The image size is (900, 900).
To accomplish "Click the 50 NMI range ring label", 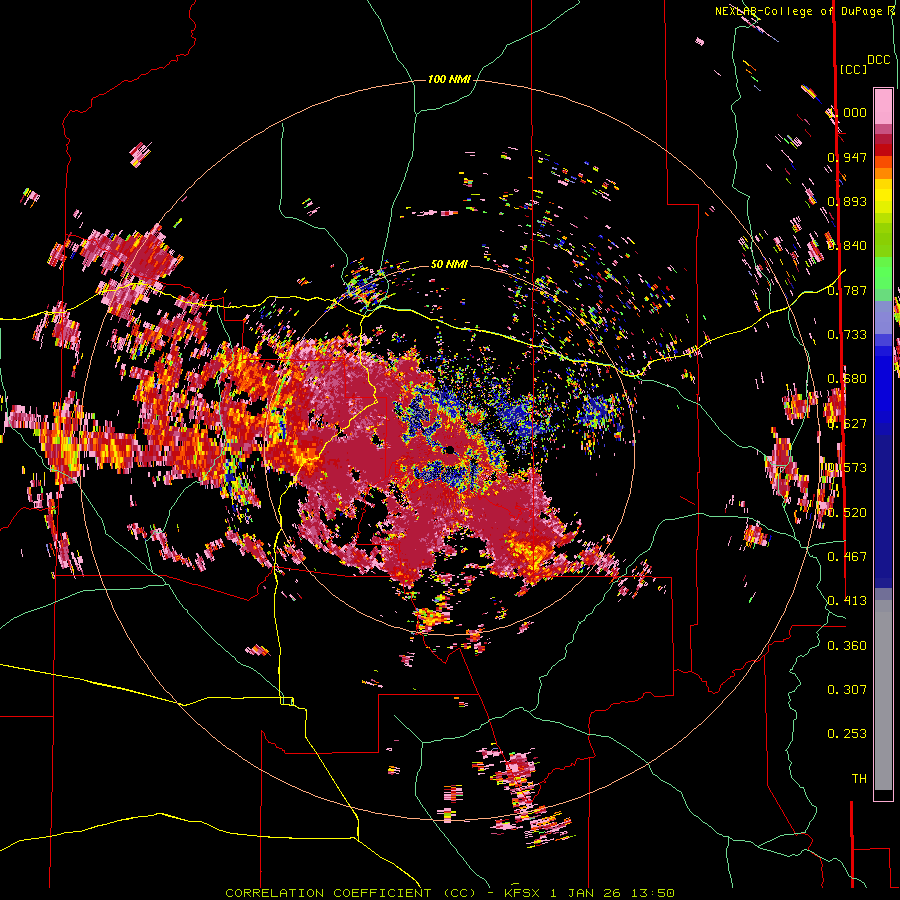I will [x=449, y=264].
